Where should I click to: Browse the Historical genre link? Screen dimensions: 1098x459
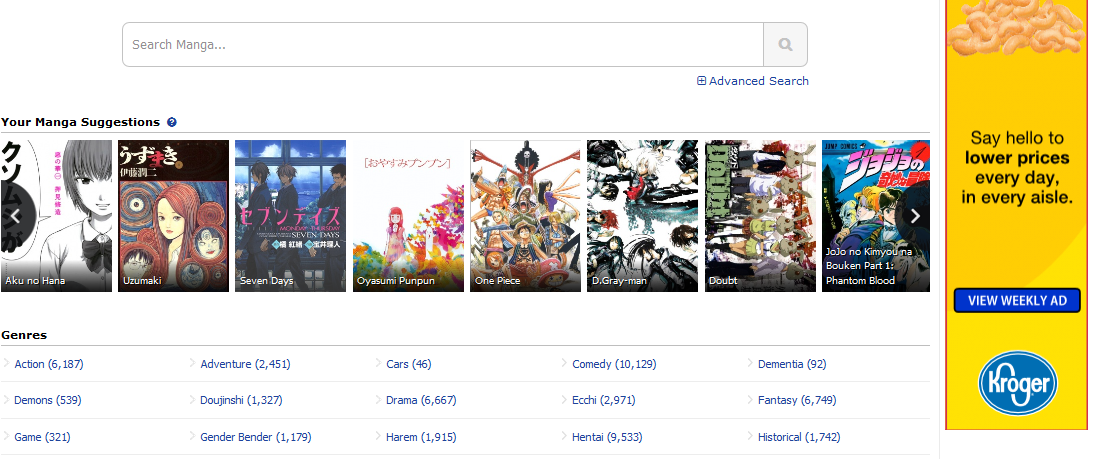click(x=798, y=437)
